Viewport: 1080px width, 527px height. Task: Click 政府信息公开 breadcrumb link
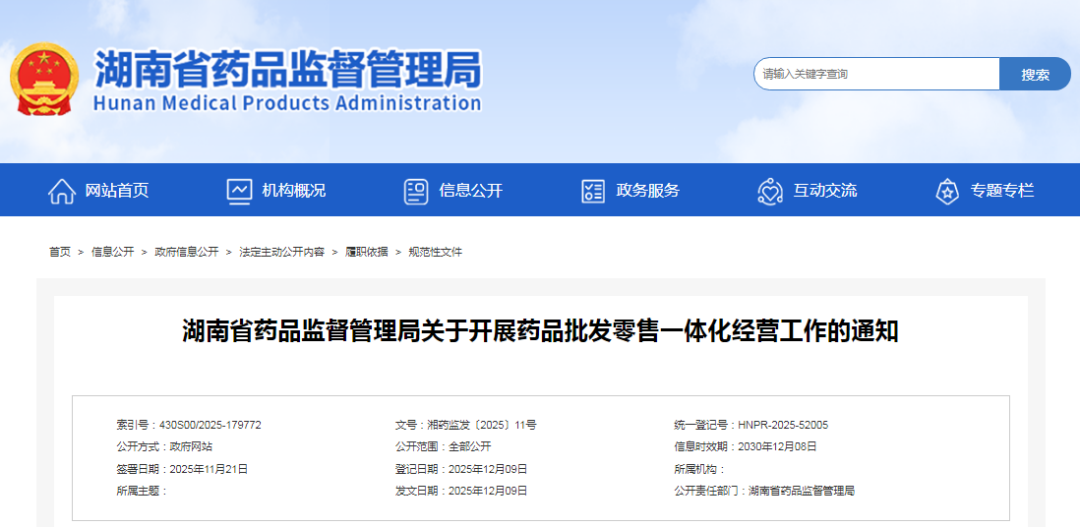click(186, 252)
